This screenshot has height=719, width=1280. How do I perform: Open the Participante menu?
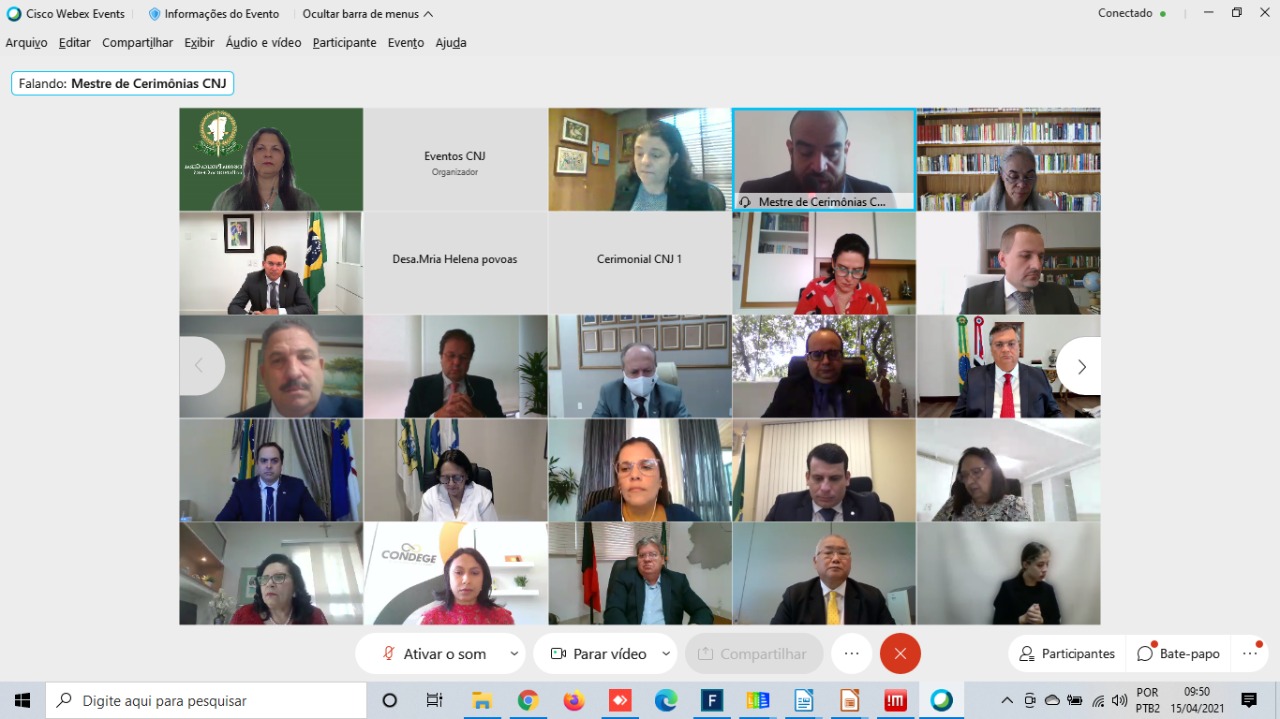[x=344, y=43]
